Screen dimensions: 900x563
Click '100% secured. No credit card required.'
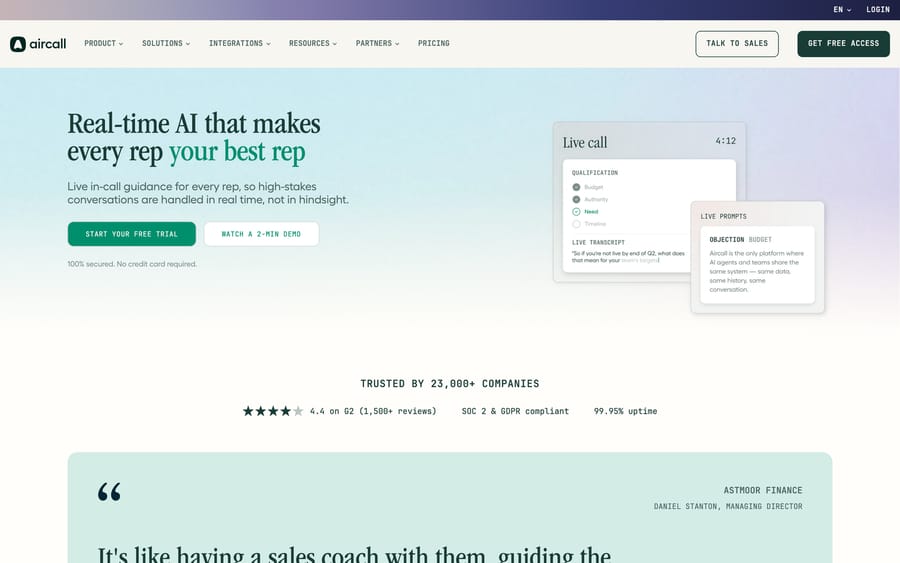coord(132,264)
